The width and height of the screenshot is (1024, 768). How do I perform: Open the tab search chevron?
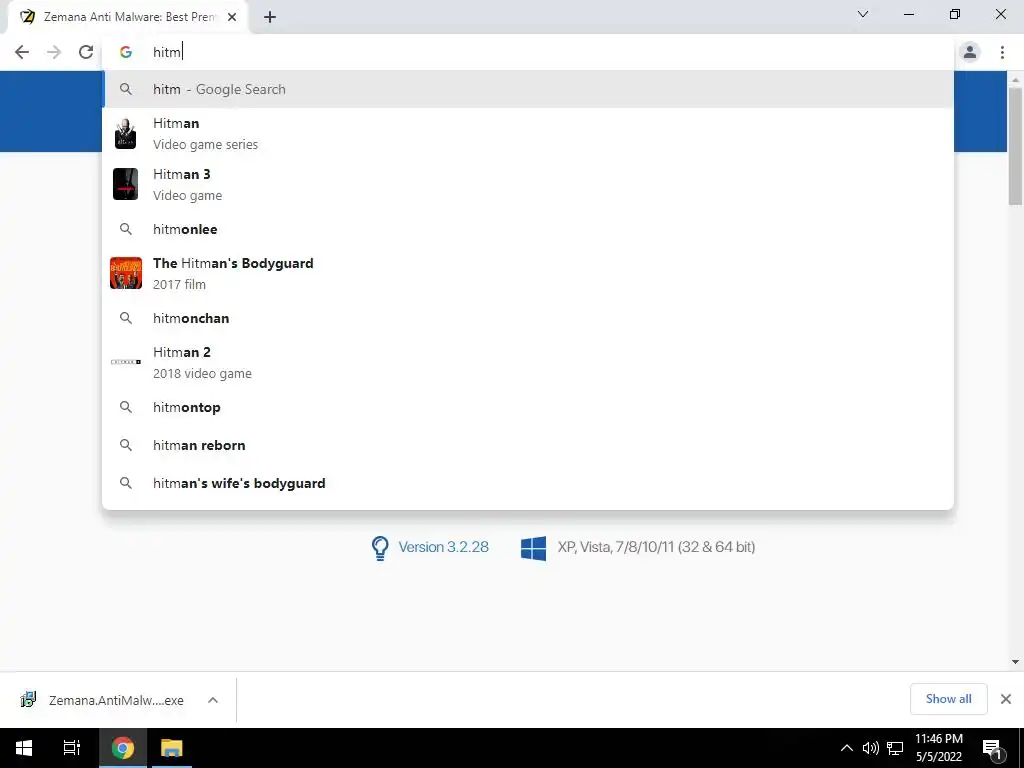click(x=863, y=14)
